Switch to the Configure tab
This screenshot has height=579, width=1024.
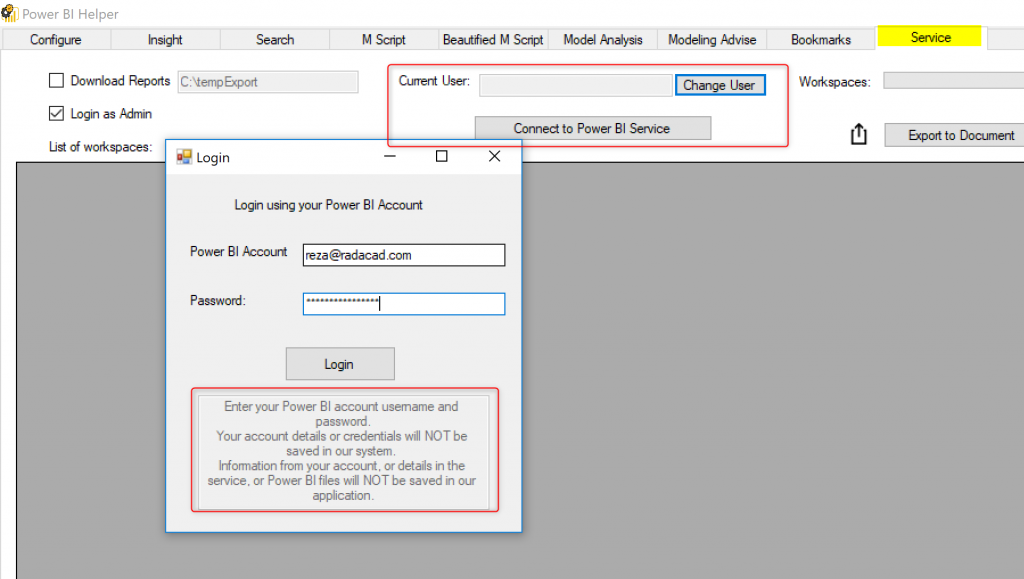pyautogui.click(x=56, y=39)
